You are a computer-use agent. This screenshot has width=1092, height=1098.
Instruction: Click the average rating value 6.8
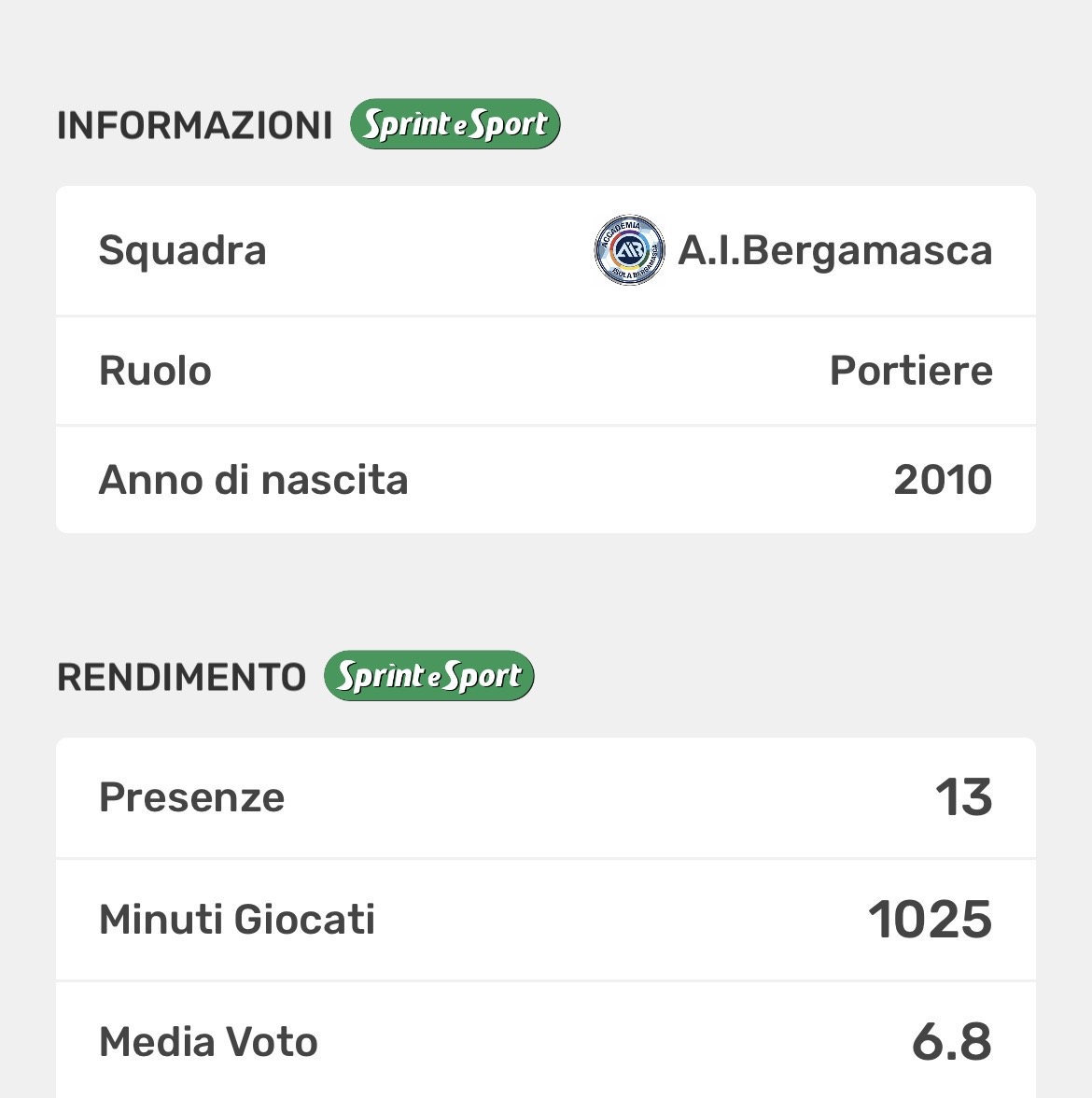click(951, 1042)
